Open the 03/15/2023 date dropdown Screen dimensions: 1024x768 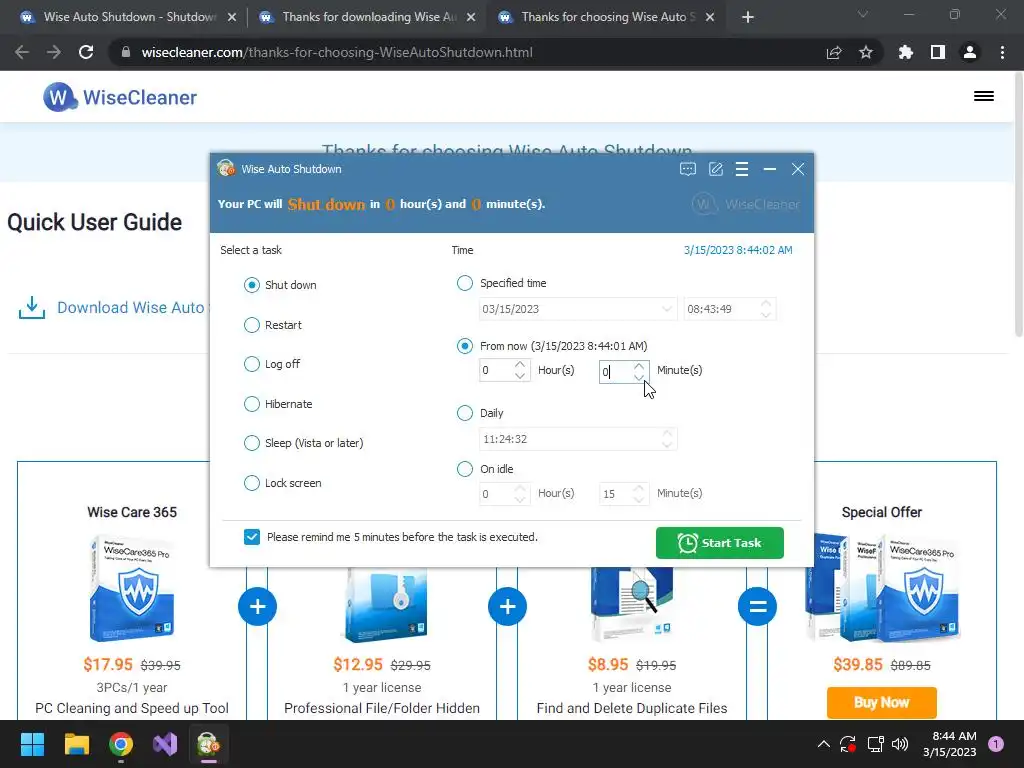coord(666,309)
